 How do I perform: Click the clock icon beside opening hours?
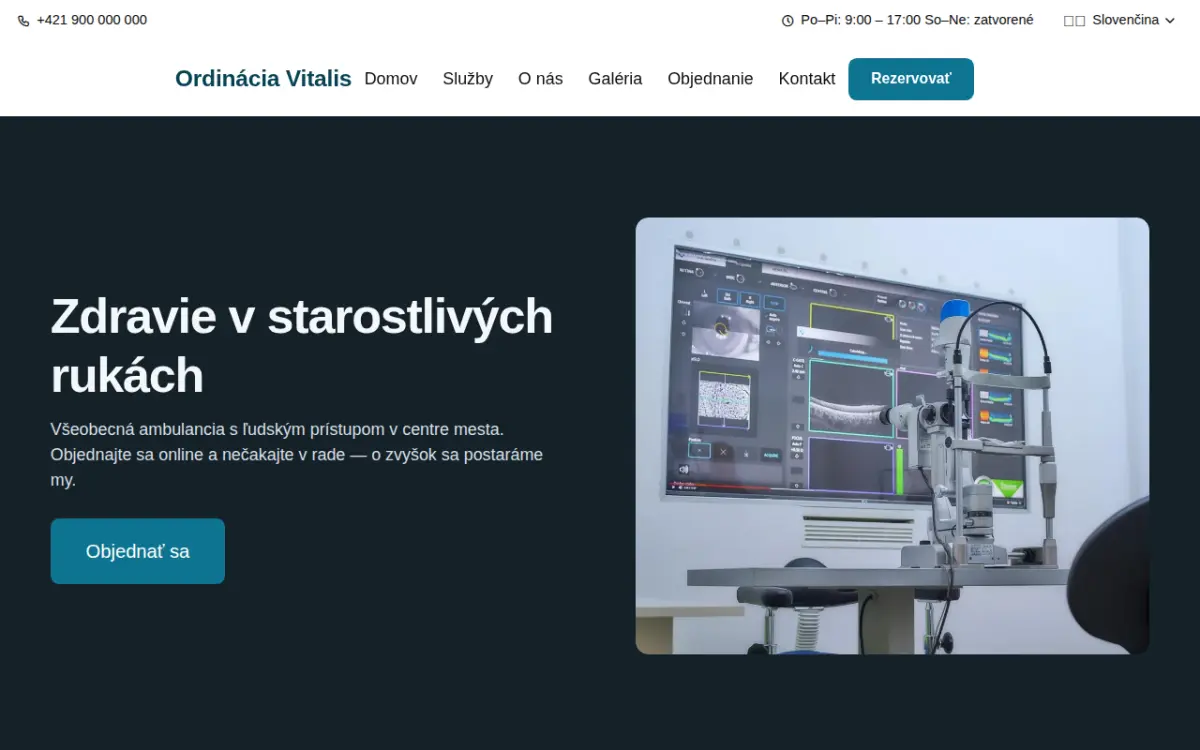787,20
